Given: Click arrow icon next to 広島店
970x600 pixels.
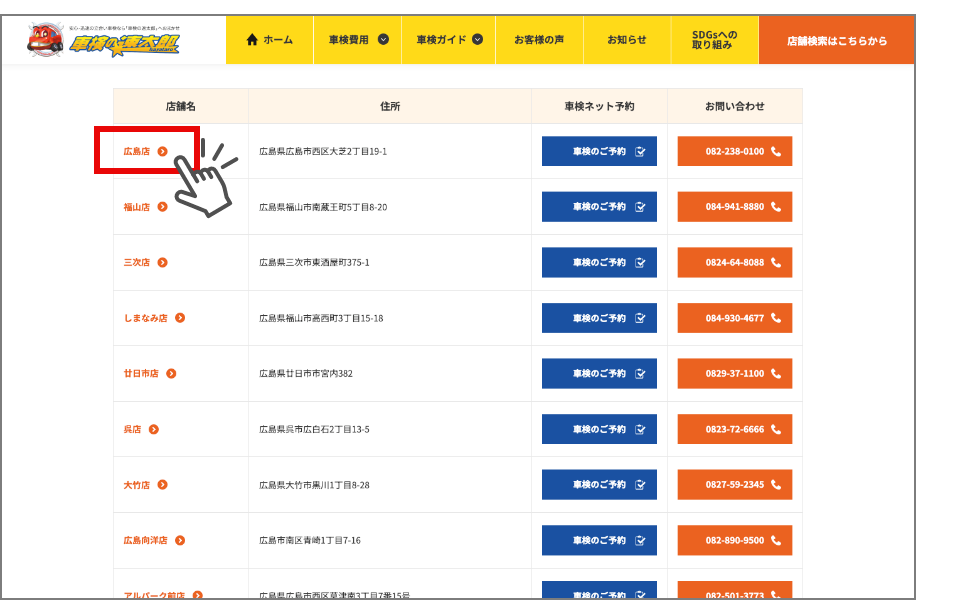Looking at the screenshot, I should tap(163, 152).
